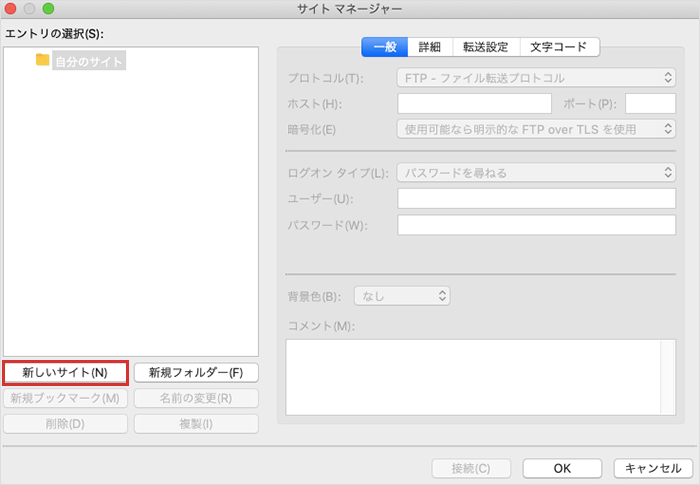Cancel the dialog with キャンセル
This screenshot has height=485, width=700.
tap(652, 468)
